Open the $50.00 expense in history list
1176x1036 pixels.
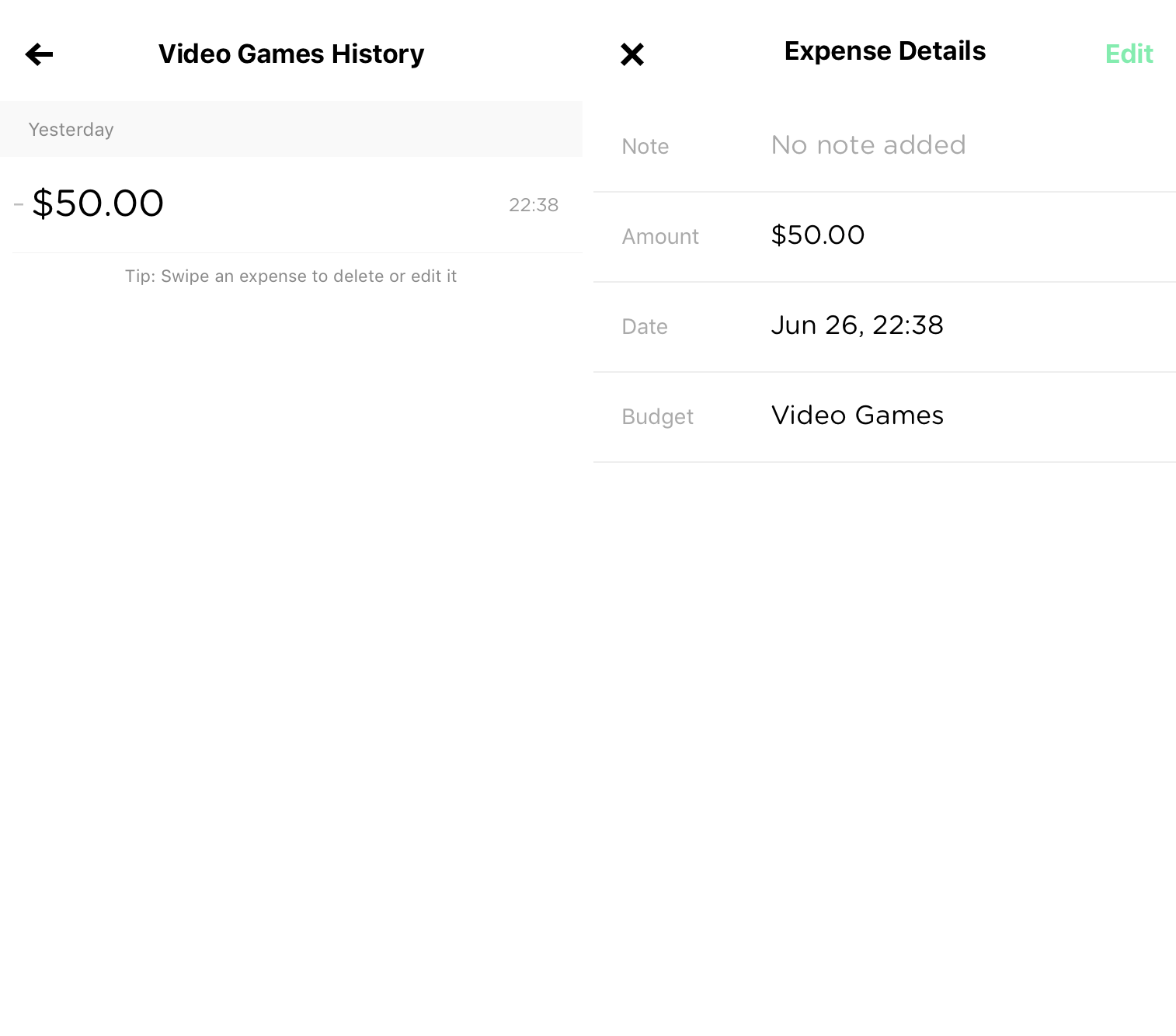(x=98, y=204)
